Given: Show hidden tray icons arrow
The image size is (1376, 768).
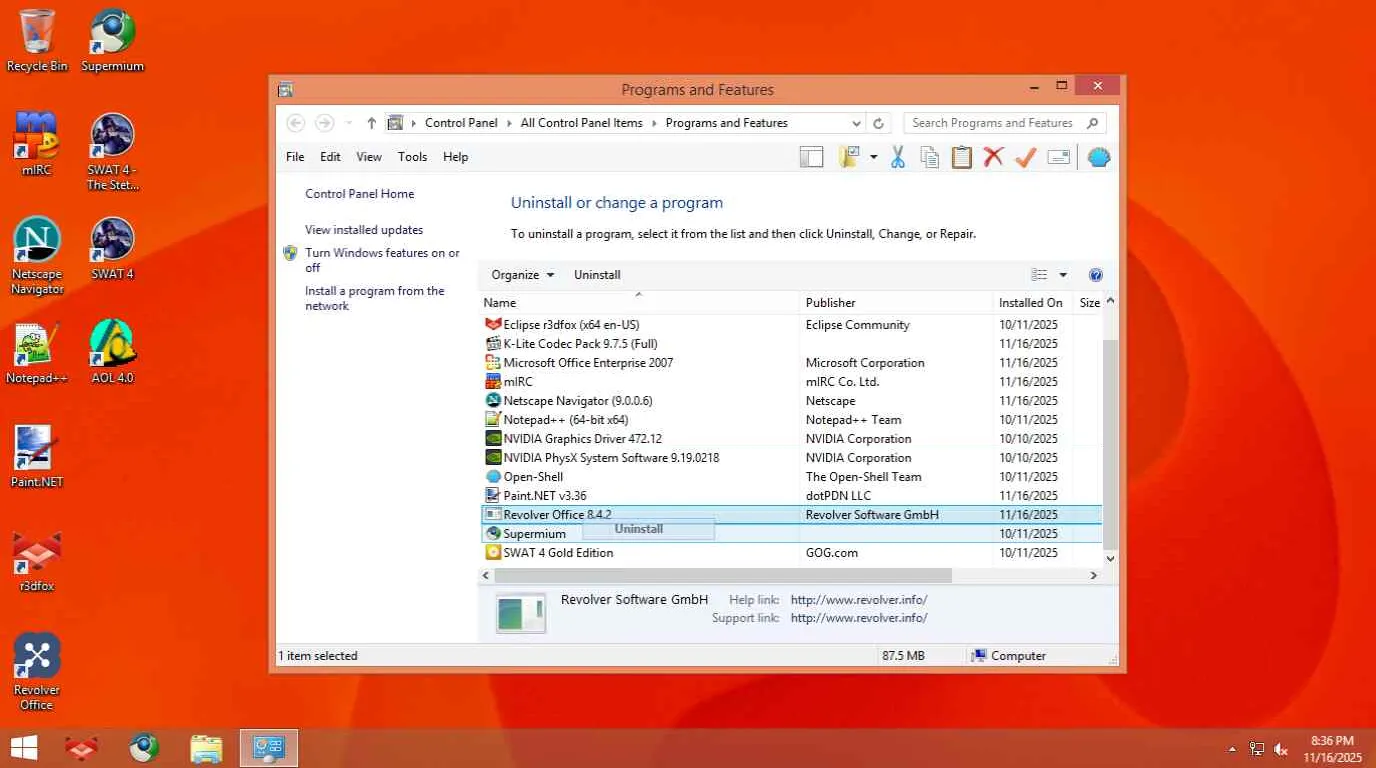Looking at the screenshot, I should click(1234, 749).
